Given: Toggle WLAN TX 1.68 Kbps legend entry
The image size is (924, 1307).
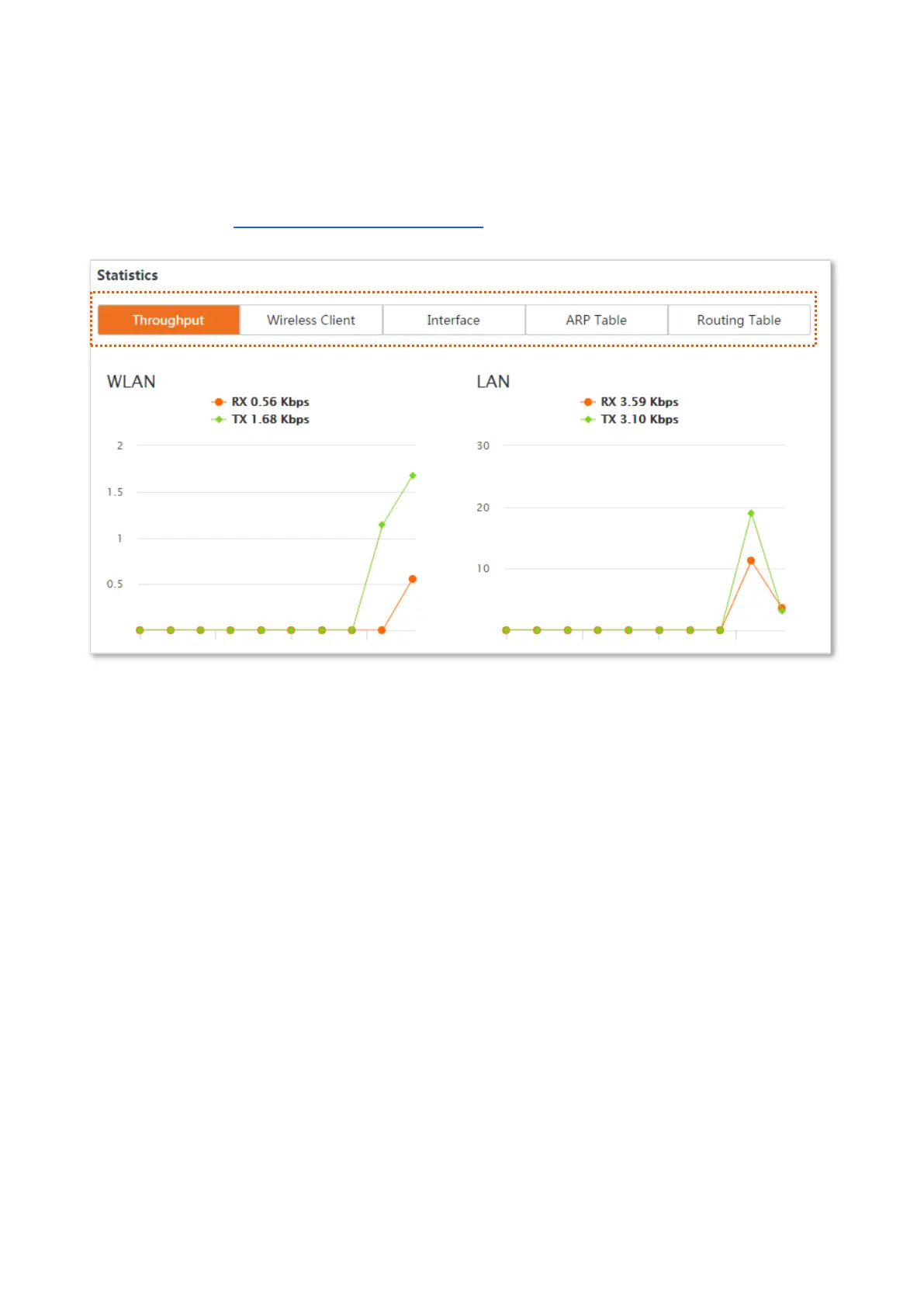Looking at the screenshot, I should point(261,419).
